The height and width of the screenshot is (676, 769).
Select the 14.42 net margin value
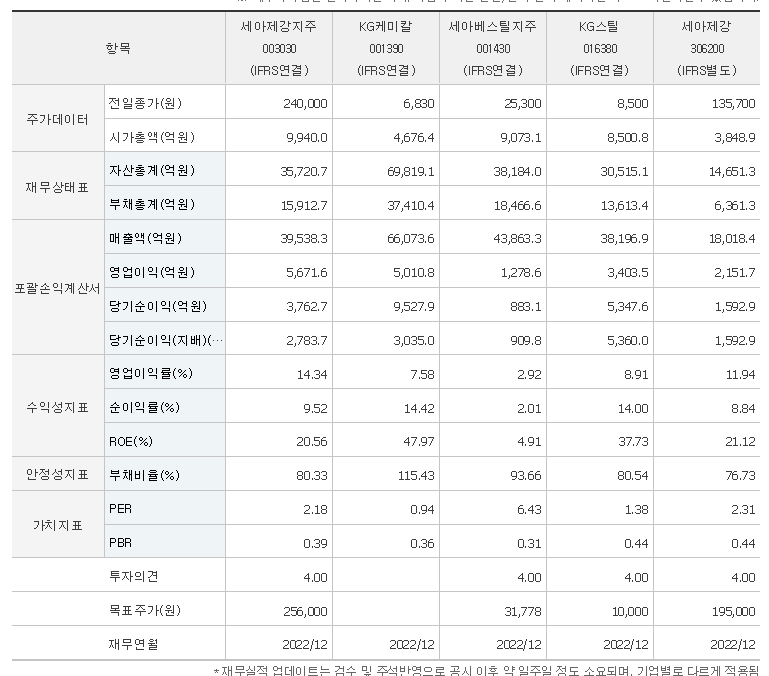coord(419,409)
